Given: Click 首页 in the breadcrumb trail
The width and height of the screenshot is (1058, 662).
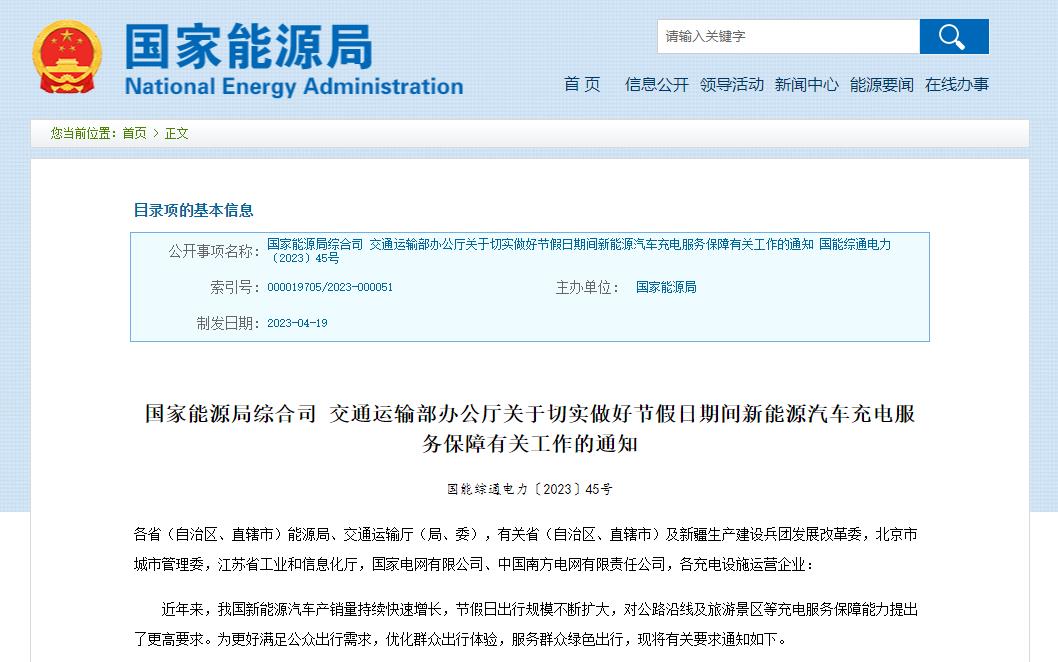Looking at the screenshot, I should point(134,133).
